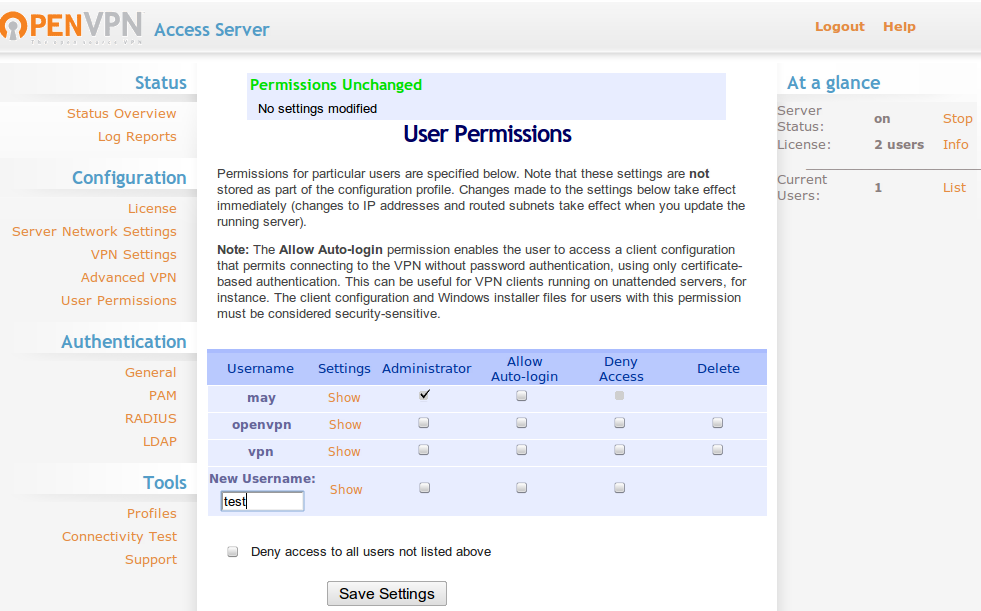Select LDAP authentication page
981x611 pixels.
click(x=160, y=442)
